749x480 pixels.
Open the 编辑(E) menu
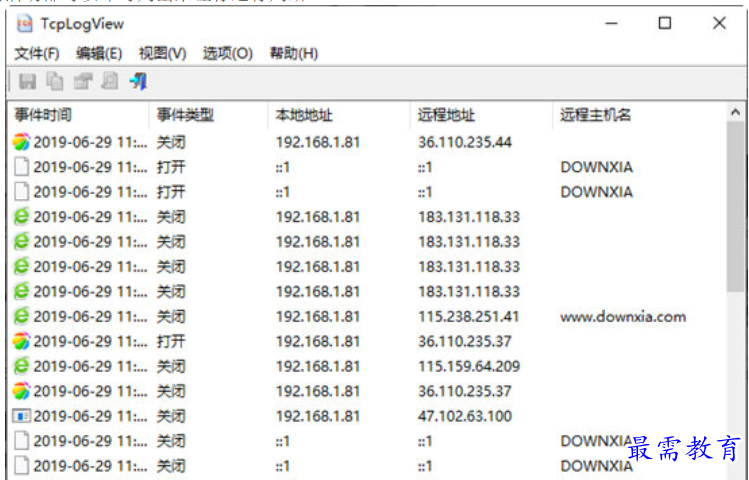[99, 53]
